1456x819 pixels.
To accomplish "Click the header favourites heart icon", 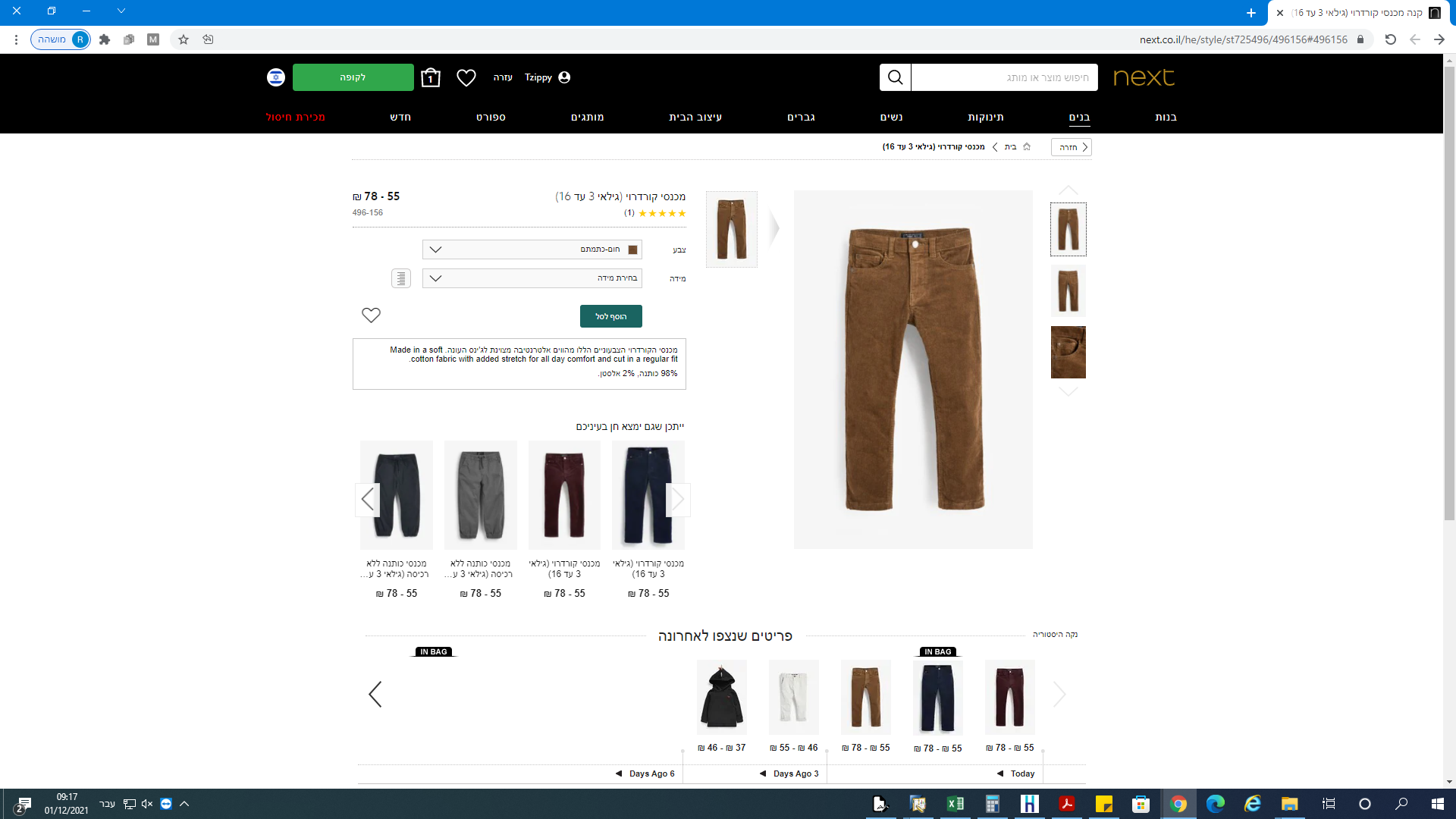I will [x=466, y=77].
